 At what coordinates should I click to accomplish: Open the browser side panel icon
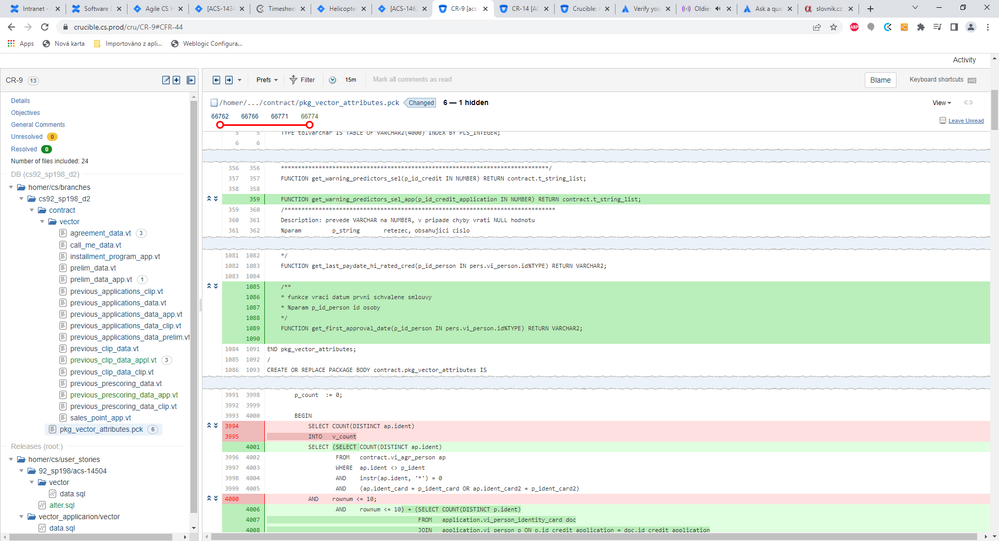point(954,27)
